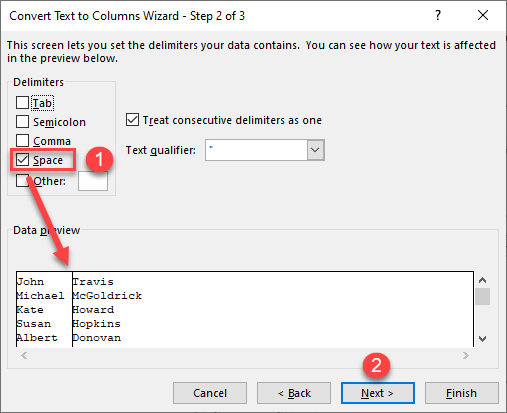The width and height of the screenshot is (507, 413).
Task: Proceed with the Next button
Action: tap(378, 393)
